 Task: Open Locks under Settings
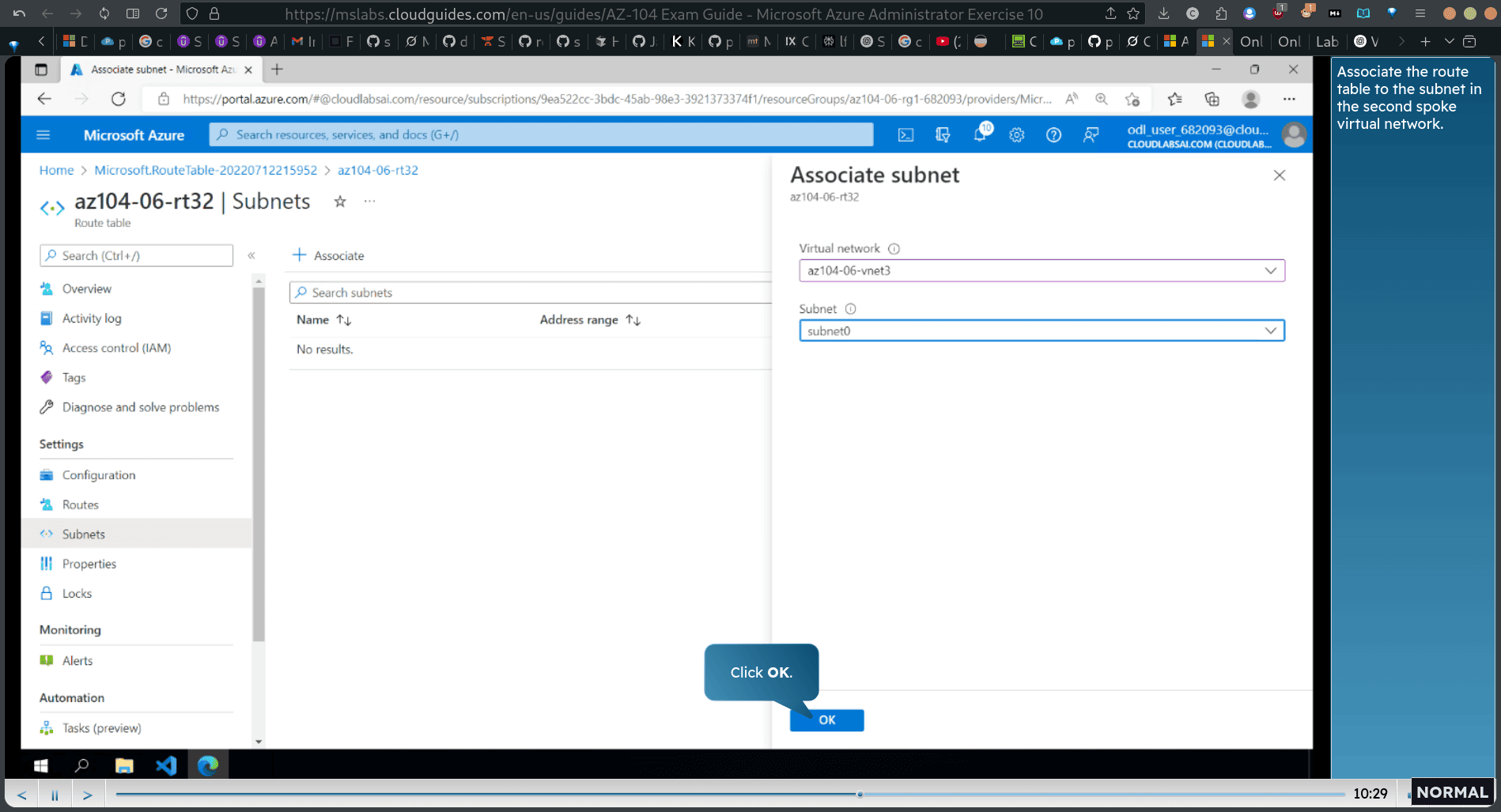tap(77, 593)
